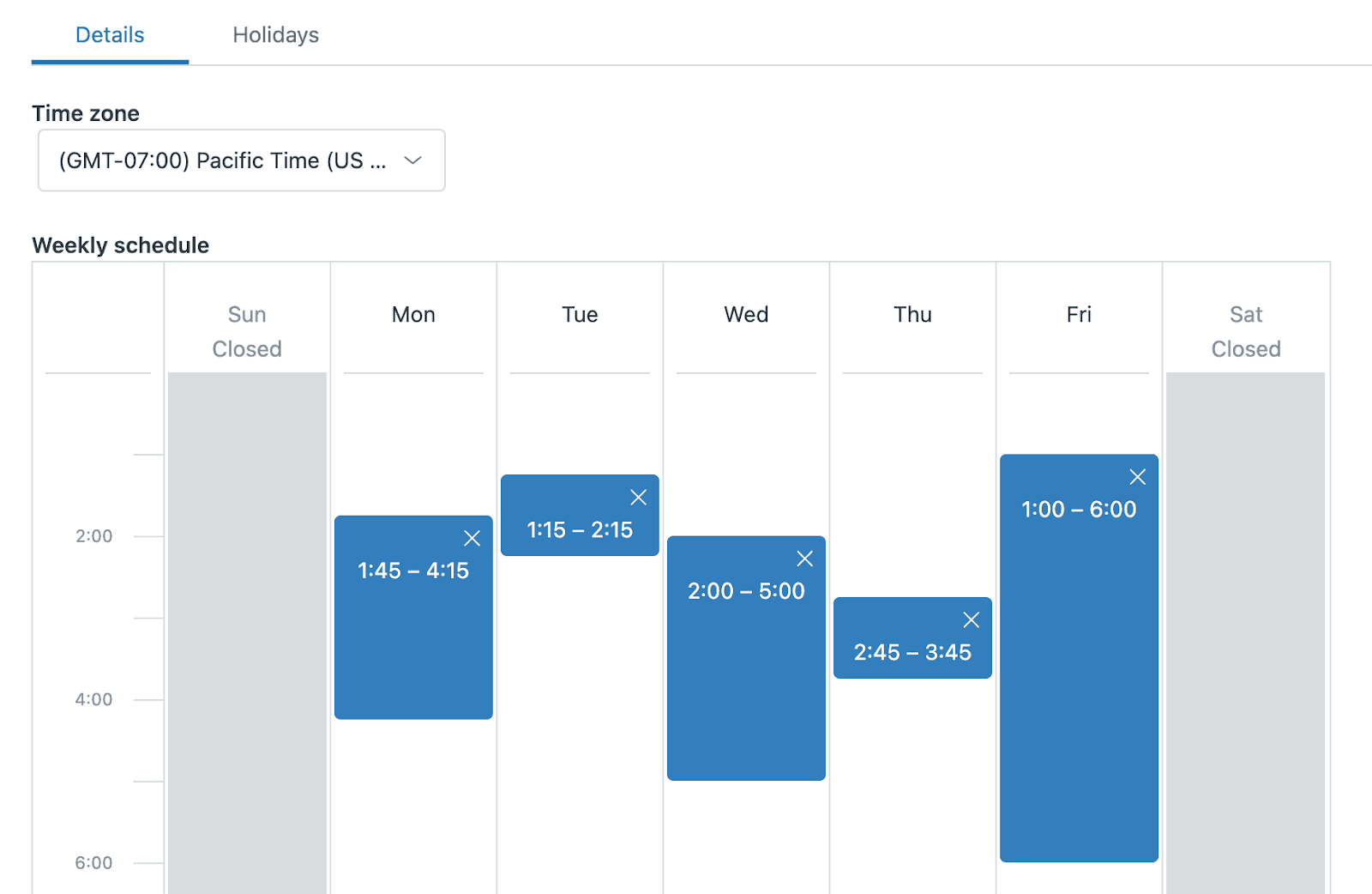Screen dimensions: 1372x894
Task: Remove Friday's 1:00 – 6:00 shift
Action: (1138, 477)
